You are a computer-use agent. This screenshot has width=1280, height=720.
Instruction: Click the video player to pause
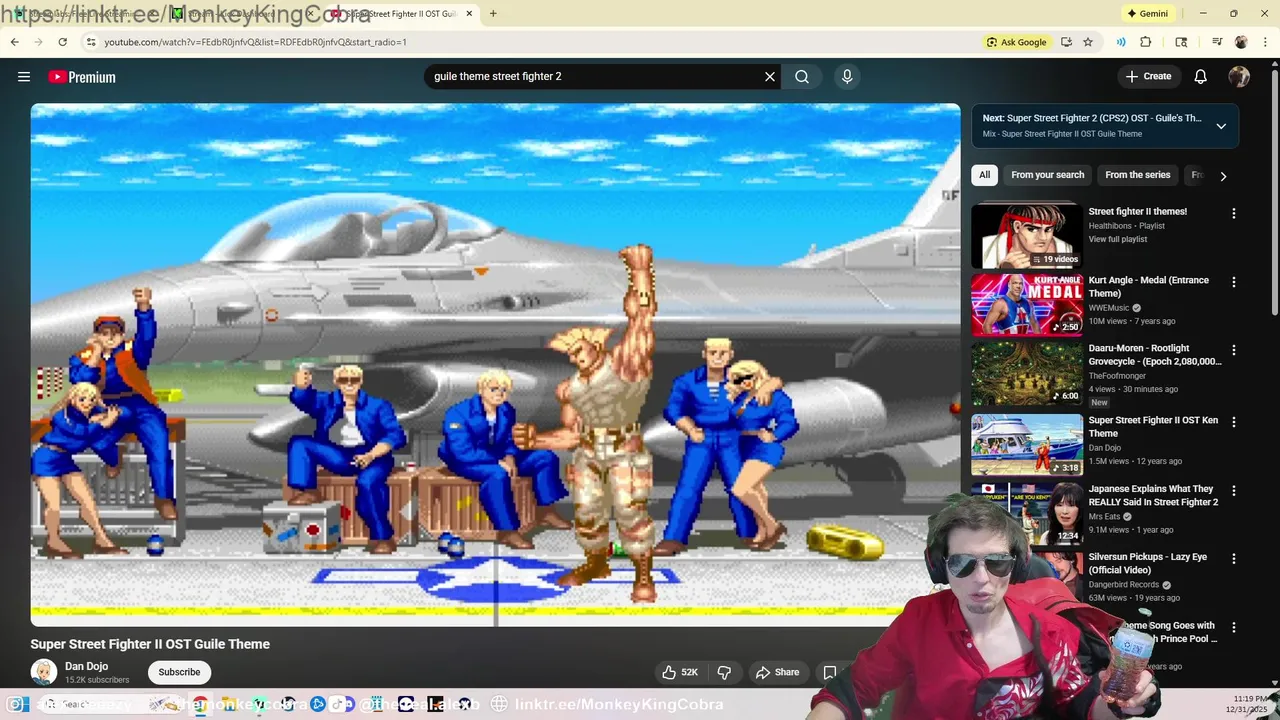pos(495,365)
